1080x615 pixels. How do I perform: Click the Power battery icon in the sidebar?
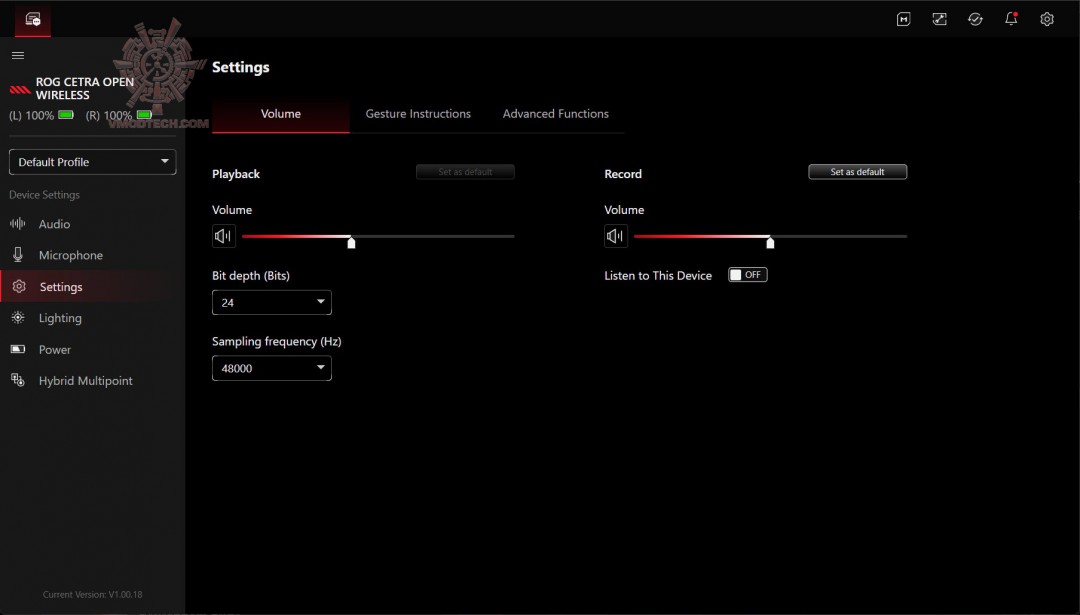click(x=18, y=349)
